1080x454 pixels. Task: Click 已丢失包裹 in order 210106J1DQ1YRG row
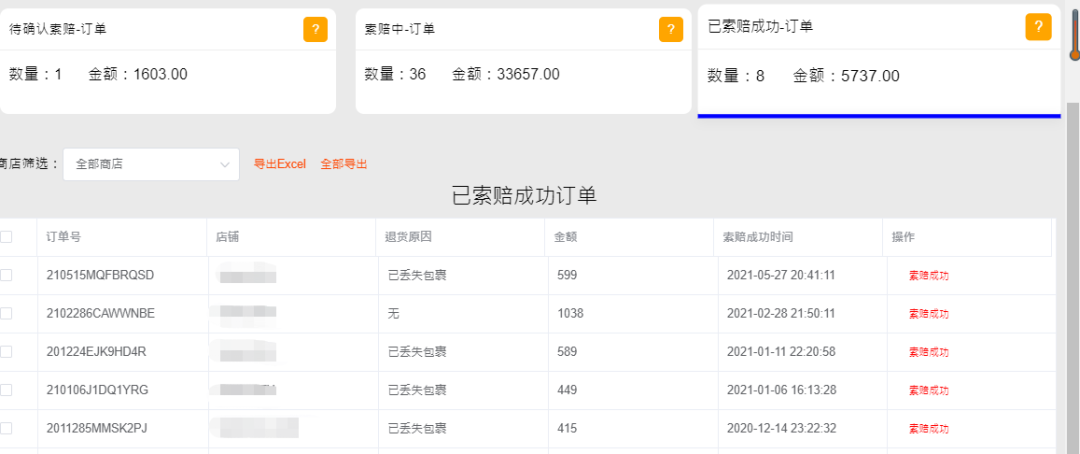[417, 390]
